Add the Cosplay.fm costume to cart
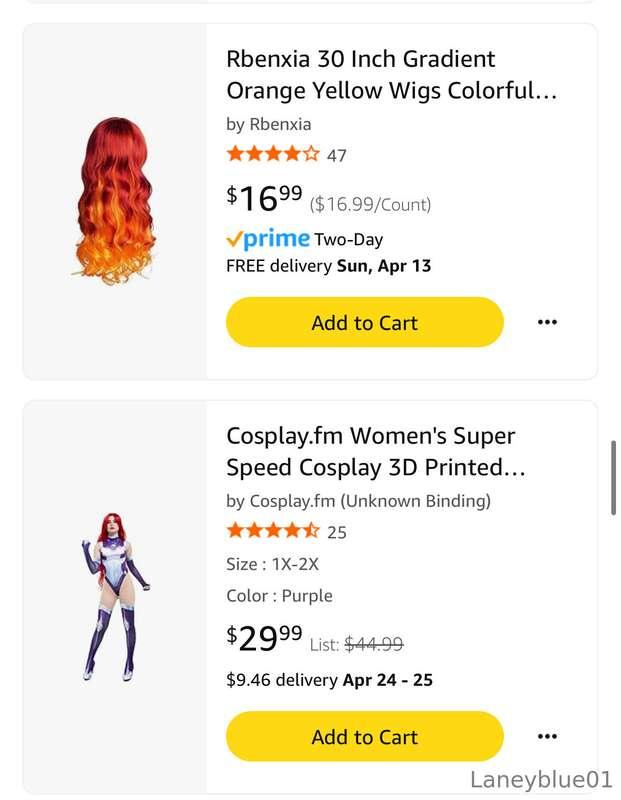This screenshot has height=800, width=621. [x=364, y=737]
